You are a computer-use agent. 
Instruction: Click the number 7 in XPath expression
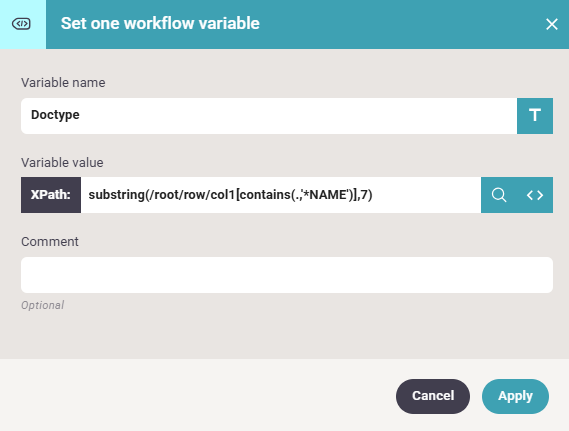point(364,195)
